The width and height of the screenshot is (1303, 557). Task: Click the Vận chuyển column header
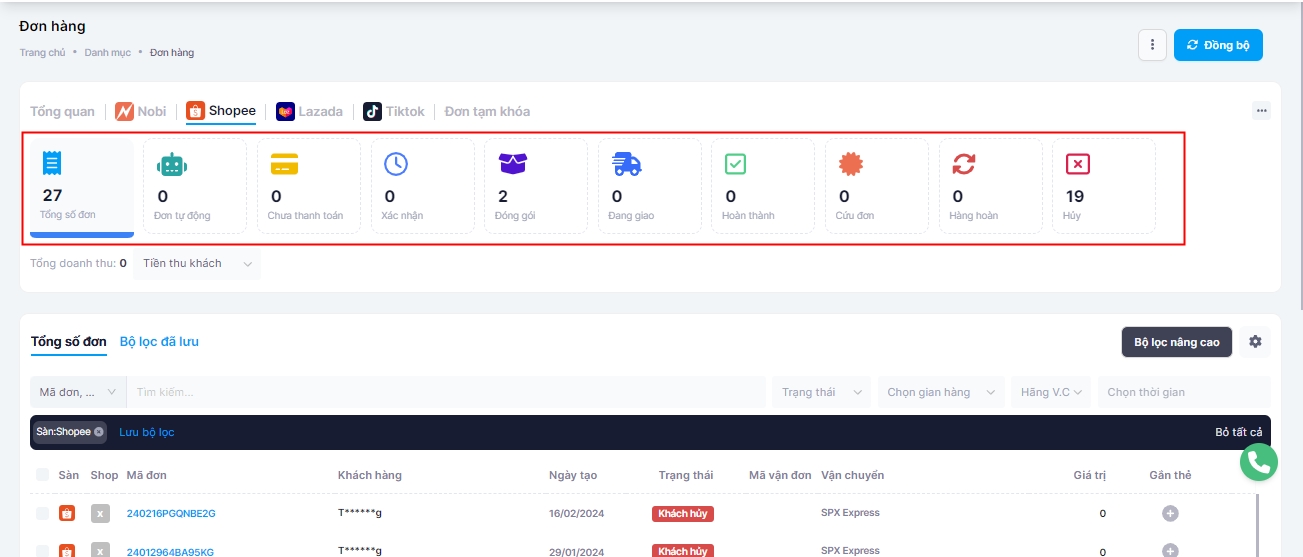[853, 475]
